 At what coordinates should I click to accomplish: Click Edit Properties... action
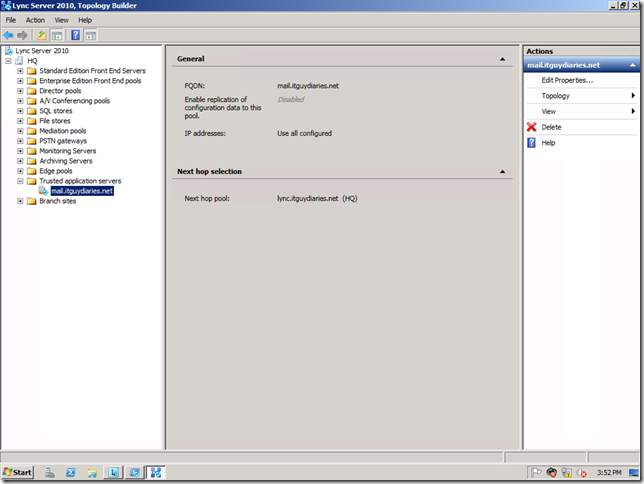tap(567, 80)
